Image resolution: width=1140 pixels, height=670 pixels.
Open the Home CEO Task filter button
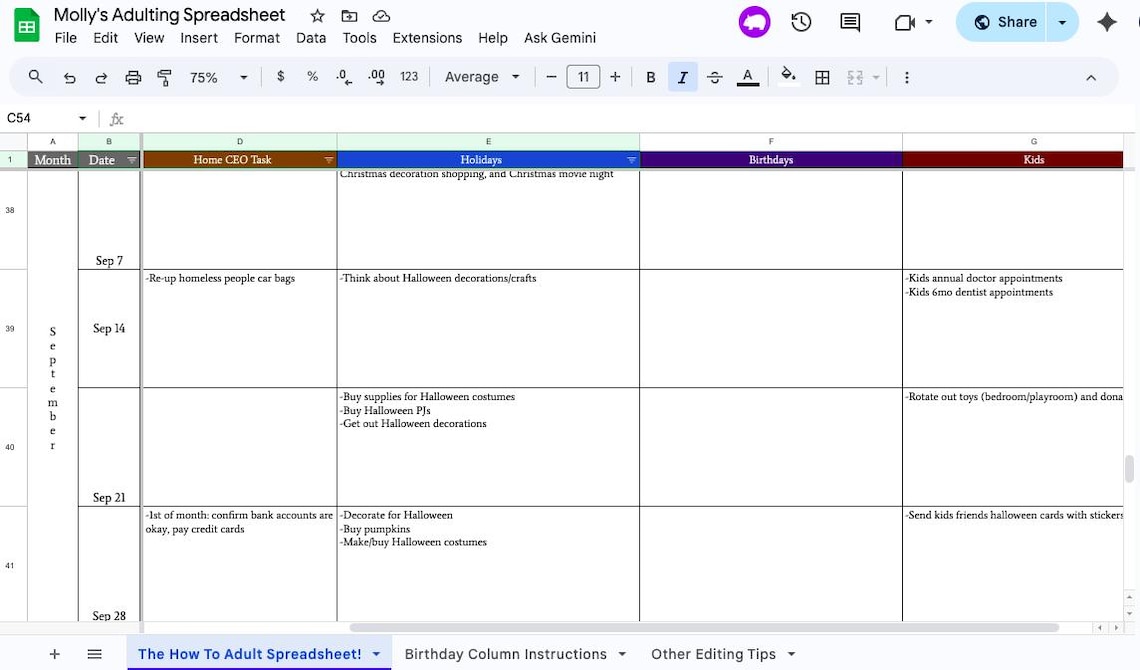click(329, 160)
